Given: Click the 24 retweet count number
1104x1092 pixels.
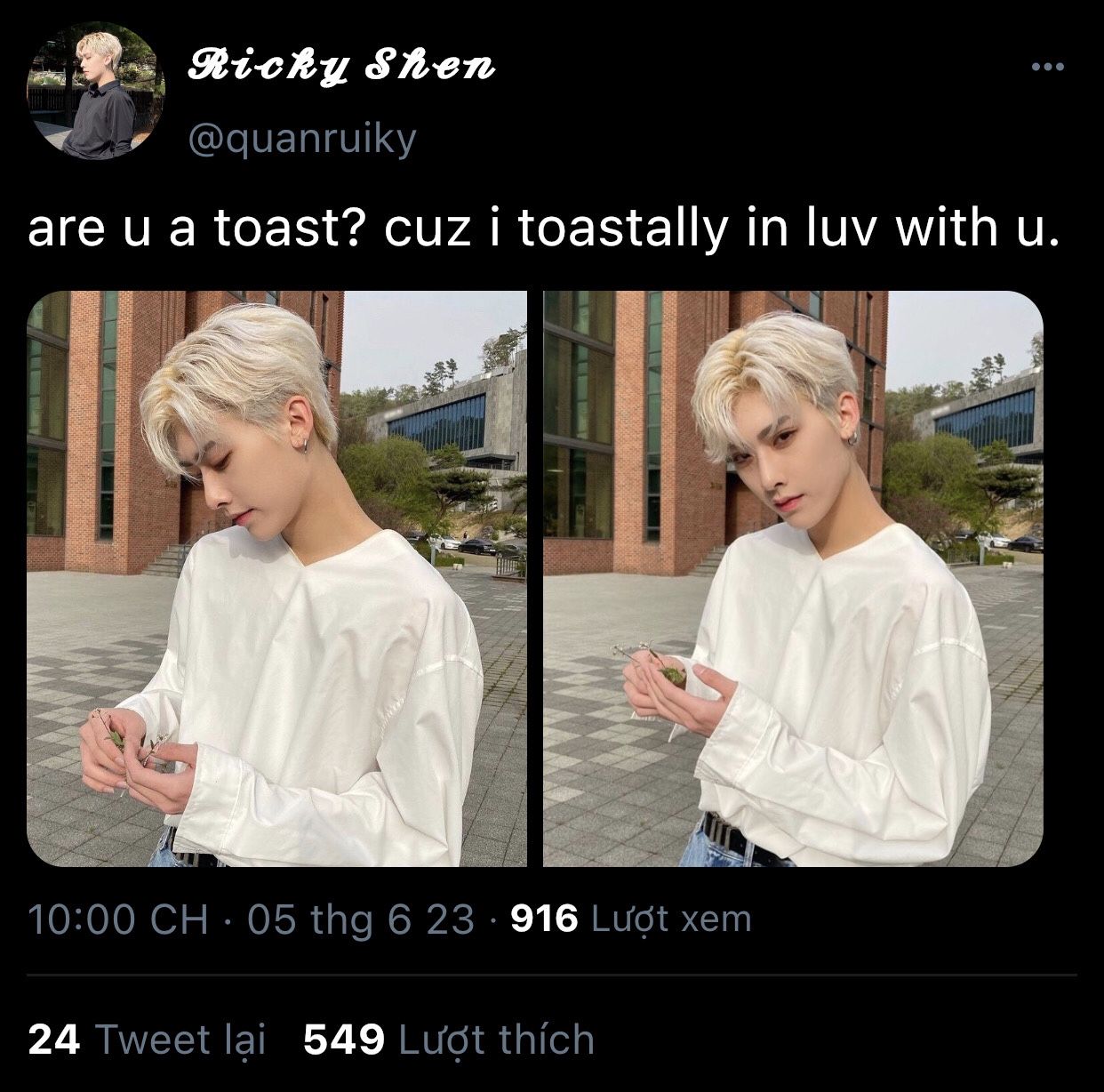Looking at the screenshot, I should tap(54, 1039).
